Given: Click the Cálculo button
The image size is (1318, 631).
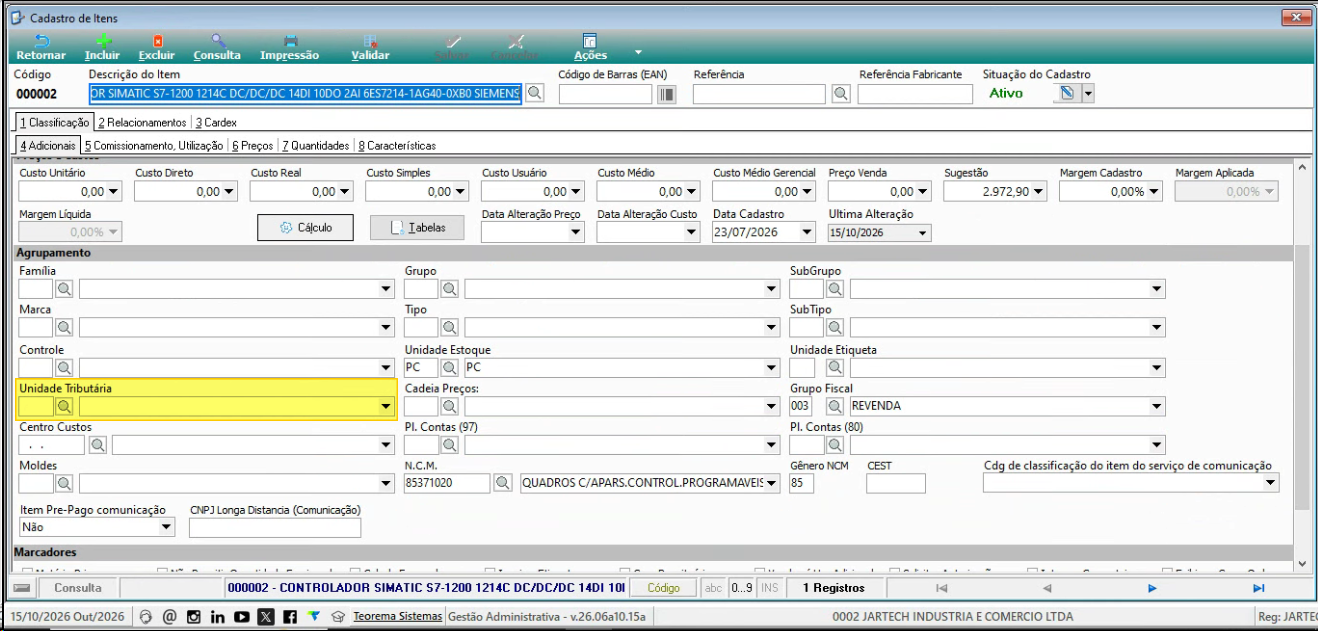Looking at the screenshot, I should pos(306,228).
